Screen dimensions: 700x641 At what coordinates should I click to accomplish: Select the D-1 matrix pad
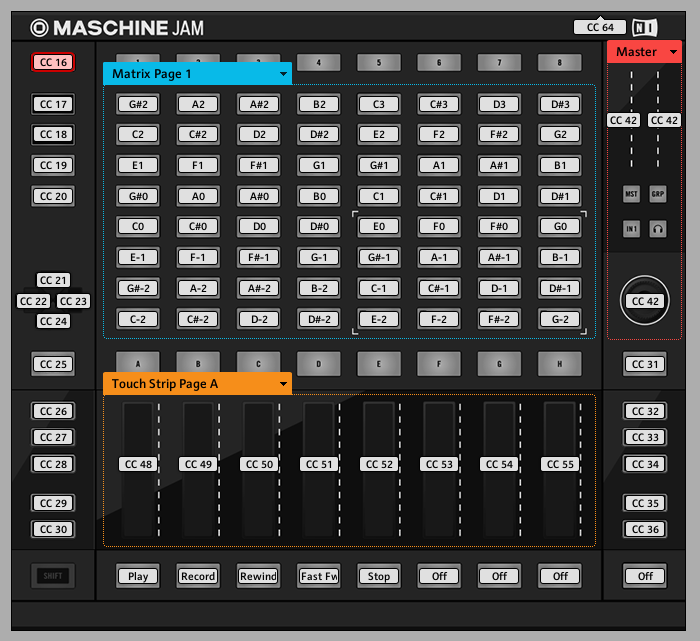point(499,288)
